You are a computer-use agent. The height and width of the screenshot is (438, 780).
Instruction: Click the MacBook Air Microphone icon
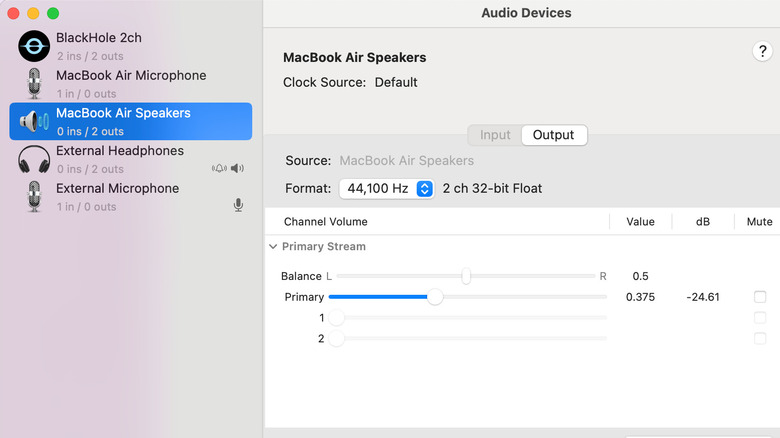click(x=34, y=84)
